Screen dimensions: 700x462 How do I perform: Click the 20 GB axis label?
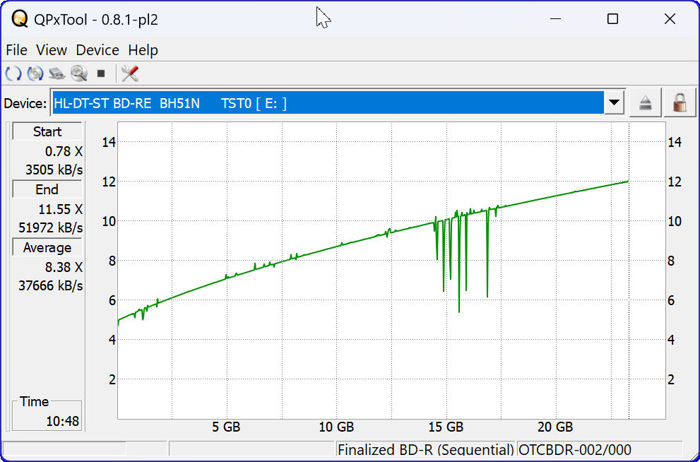point(555,427)
